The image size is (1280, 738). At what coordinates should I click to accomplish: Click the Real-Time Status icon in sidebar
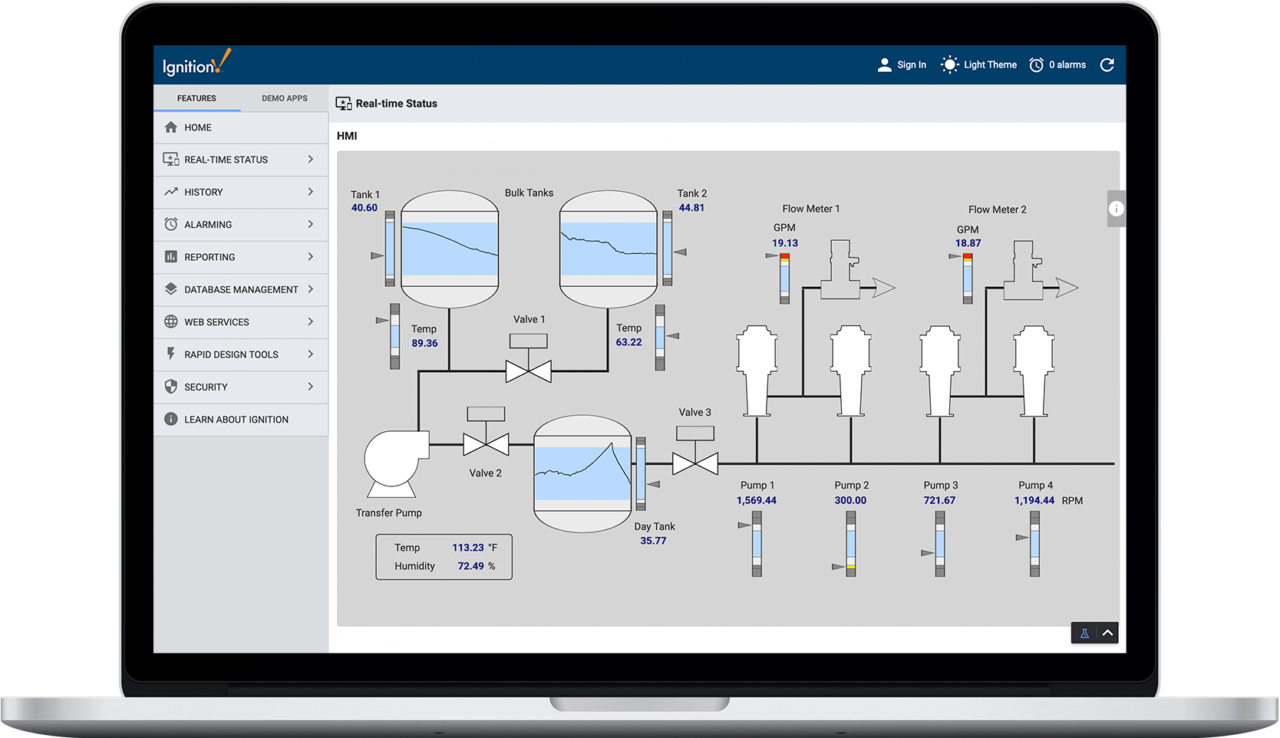point(171,159)
